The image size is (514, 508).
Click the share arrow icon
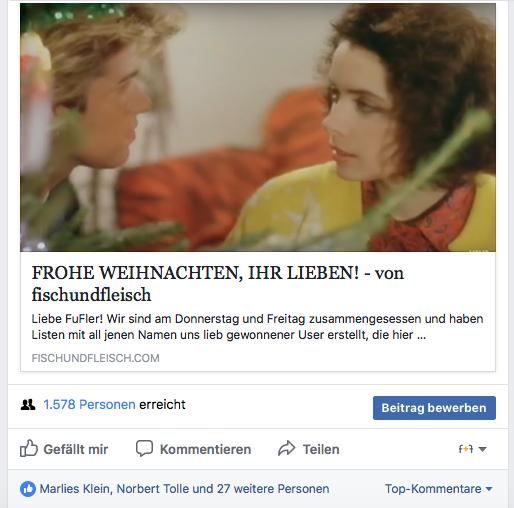click(287, 449)
